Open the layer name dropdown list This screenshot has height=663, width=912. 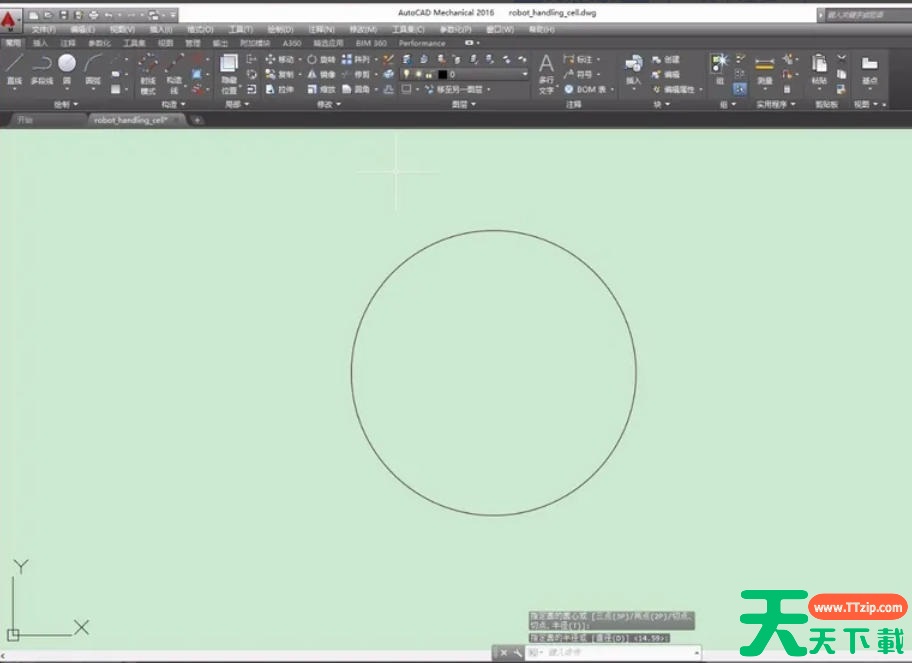522,75
